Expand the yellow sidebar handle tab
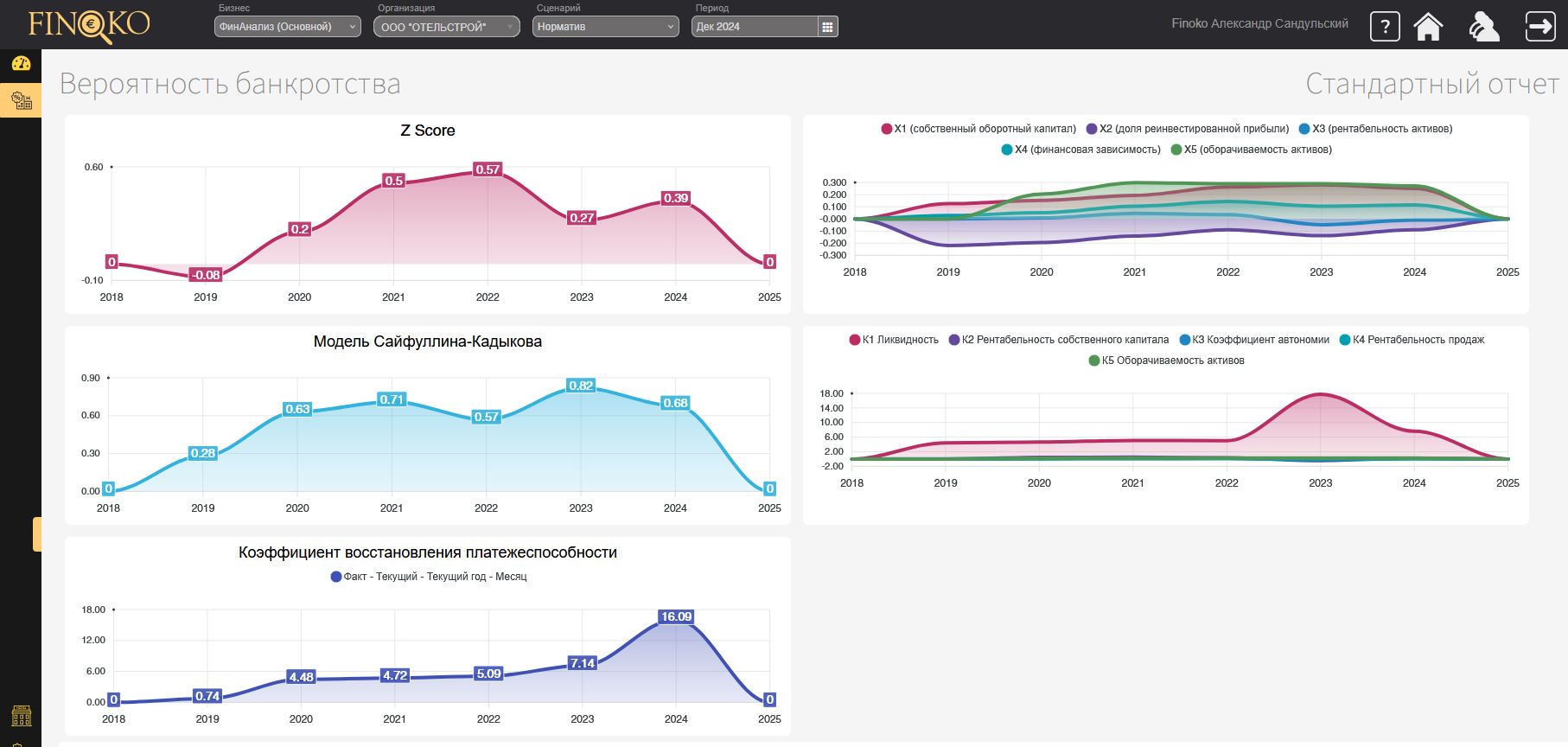Screen dimensions: 1568x747 point(37,533)
